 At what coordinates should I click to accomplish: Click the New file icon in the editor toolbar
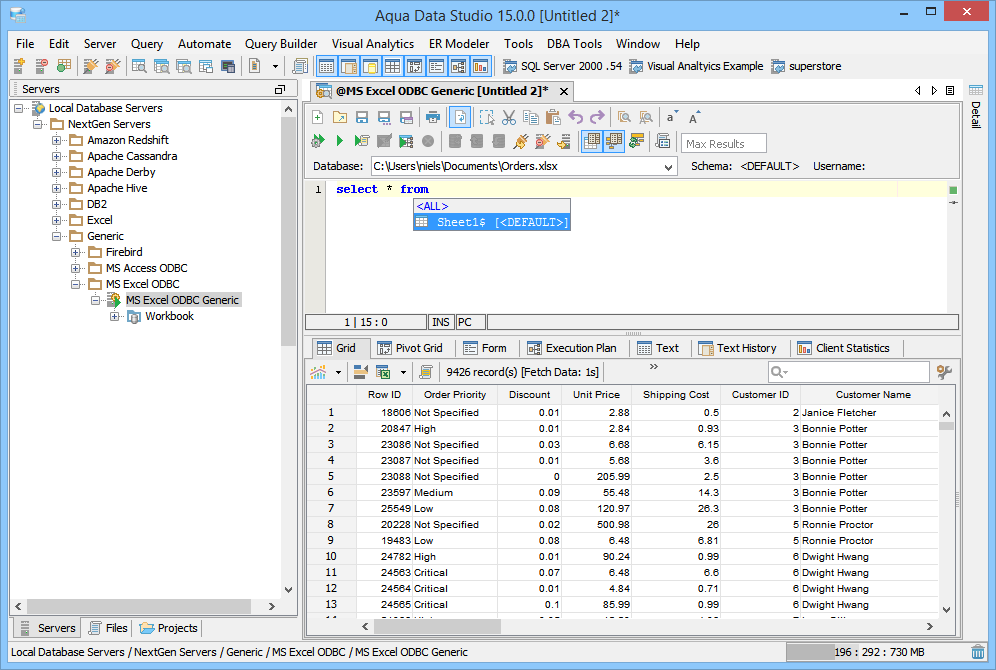[318, 117]
